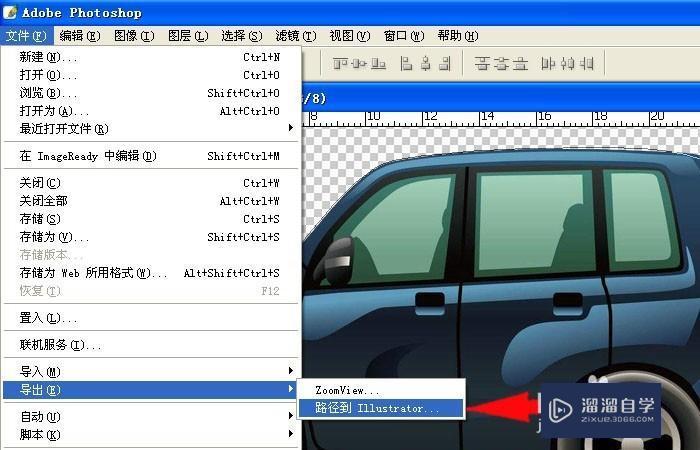Choose 在 ImageReady 中编辑(D)
The image size is (700, 450).
150,156
